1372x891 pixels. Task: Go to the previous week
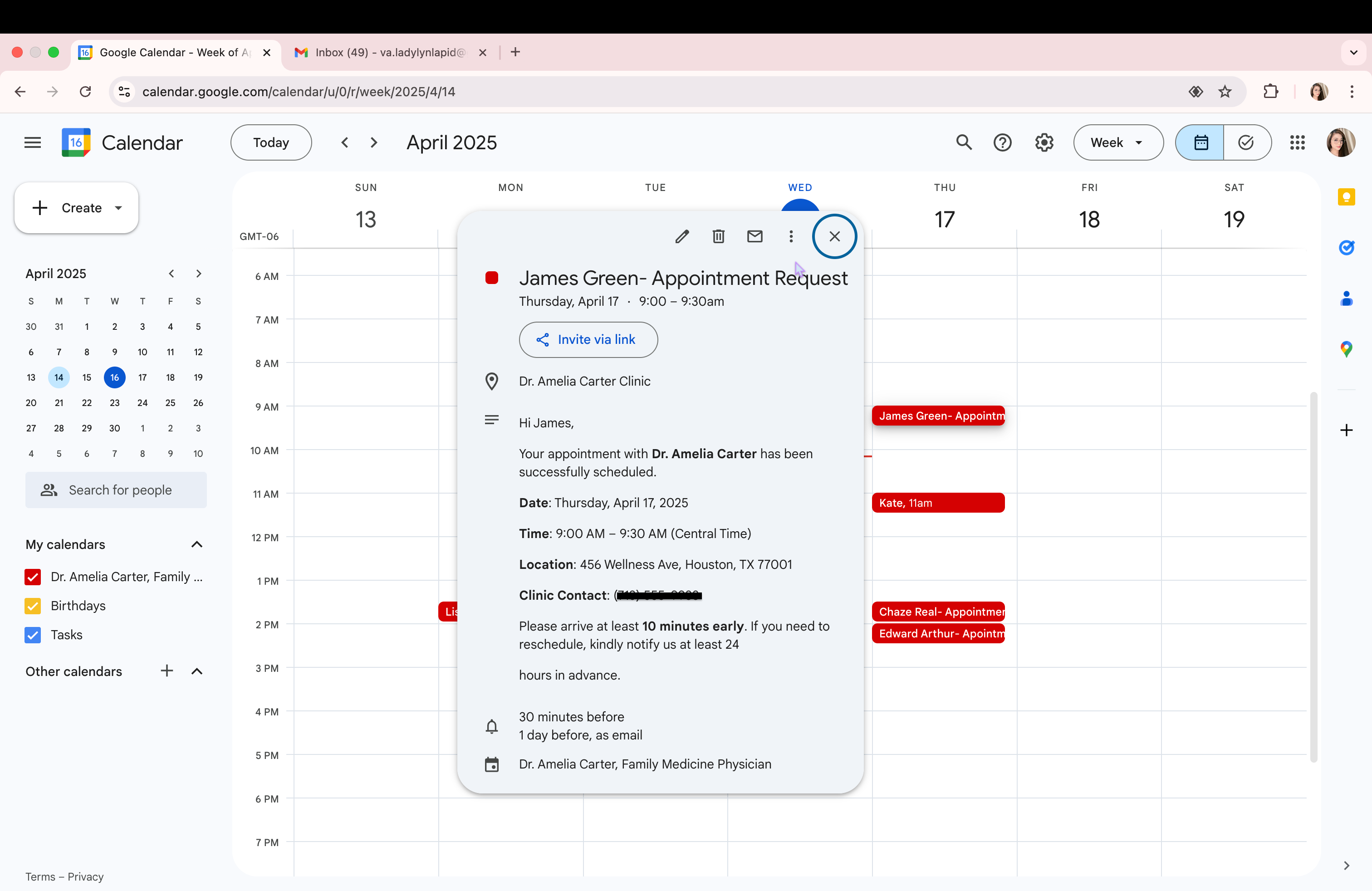click(x=345, y=142)
